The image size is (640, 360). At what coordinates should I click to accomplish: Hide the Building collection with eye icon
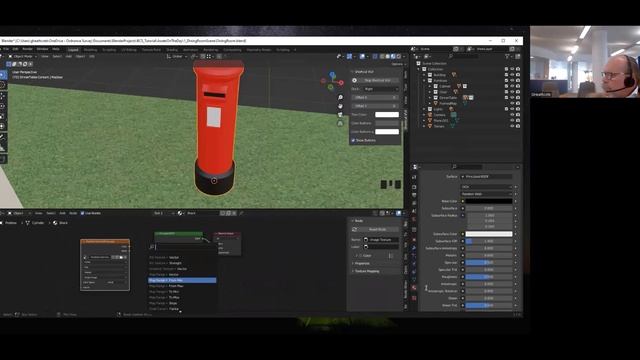[512, 75]
